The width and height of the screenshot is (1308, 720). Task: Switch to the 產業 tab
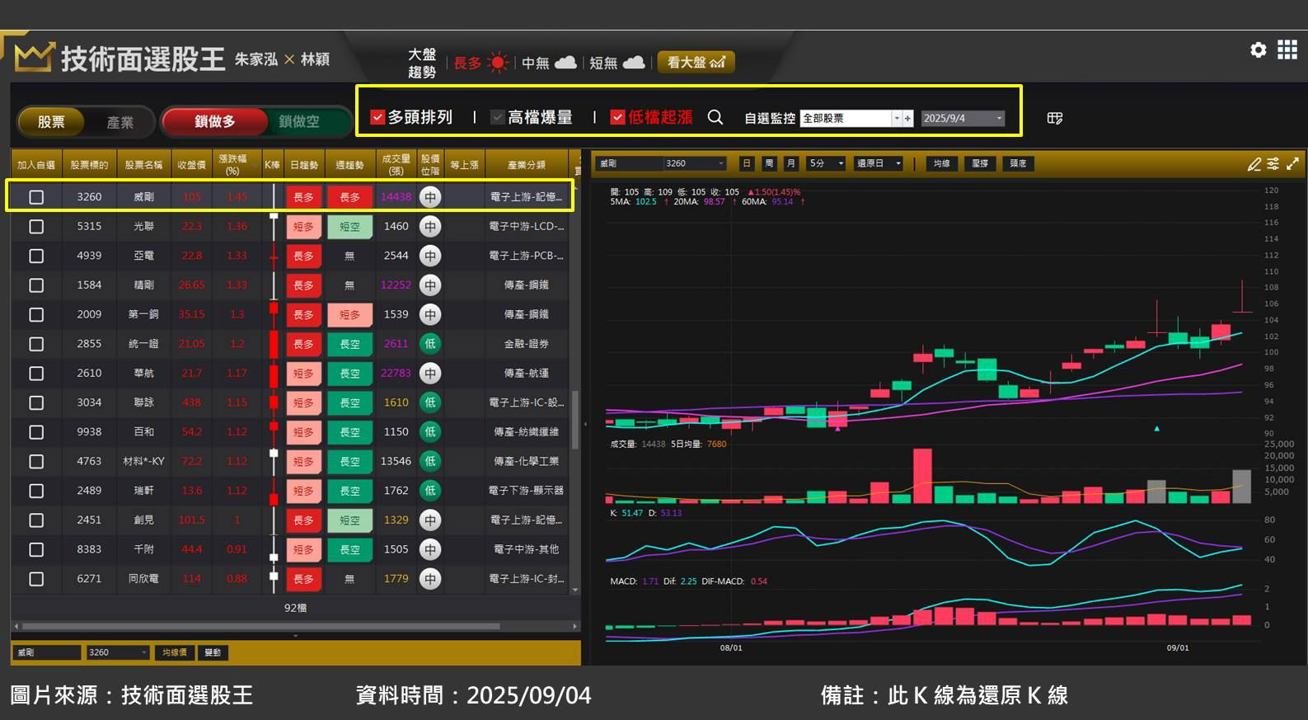(x=120, y=122)
